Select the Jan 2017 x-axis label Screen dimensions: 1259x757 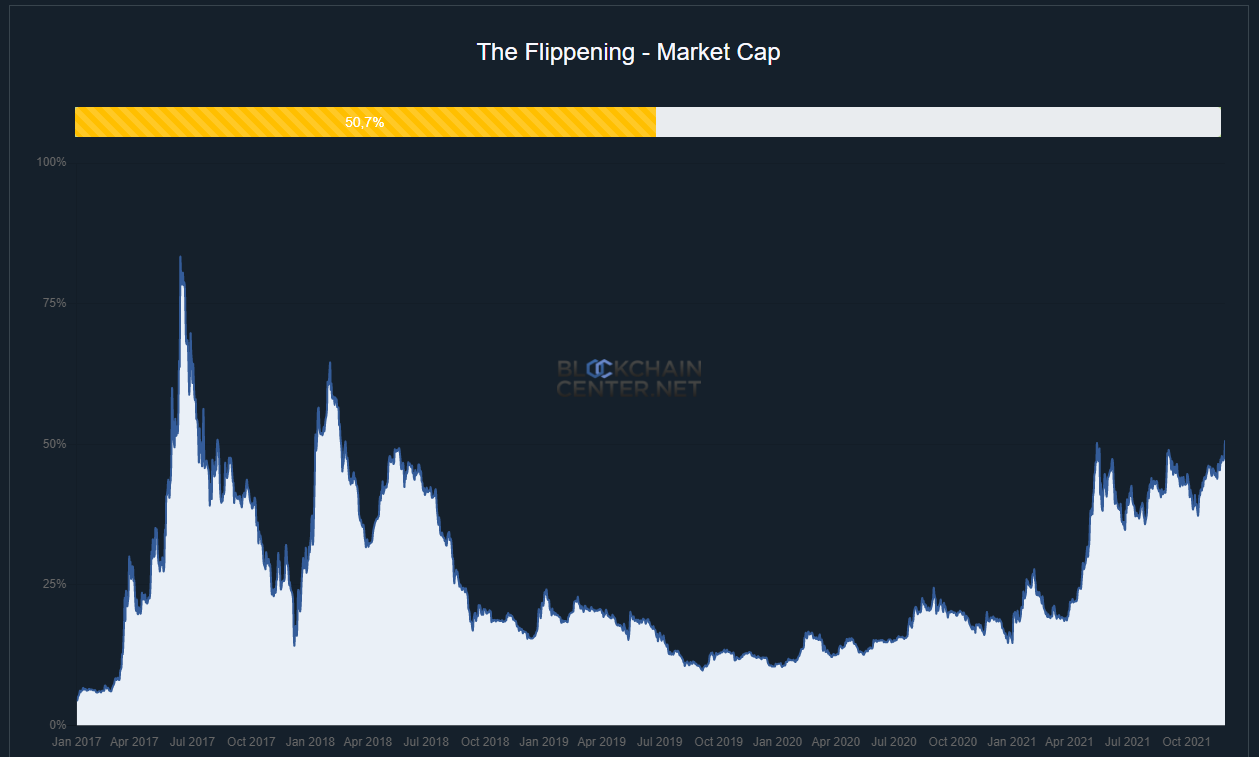pos(76,742)
